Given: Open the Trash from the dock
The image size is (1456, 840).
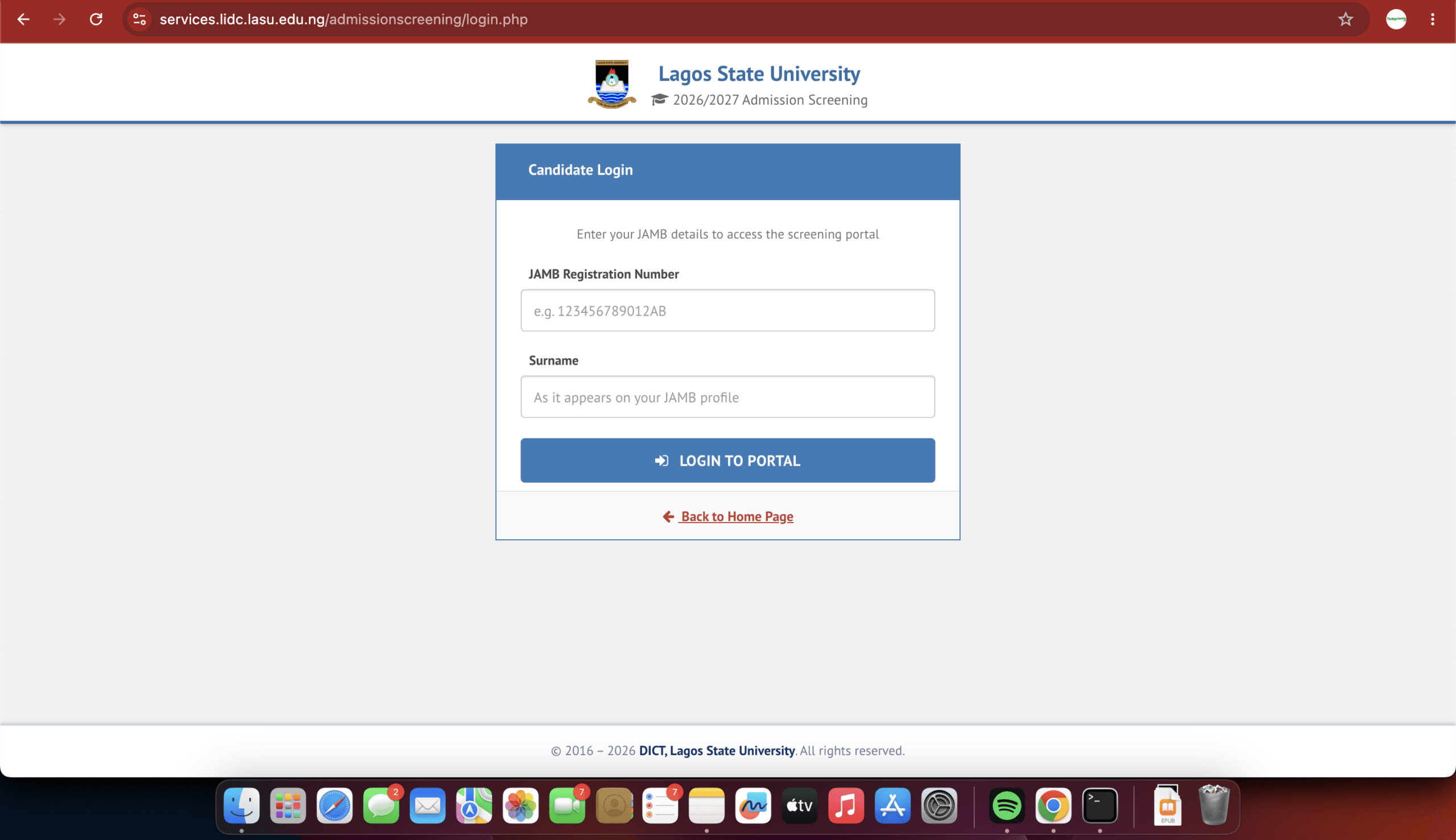Looking at the screenshot, I should (x=1214, y=805).
